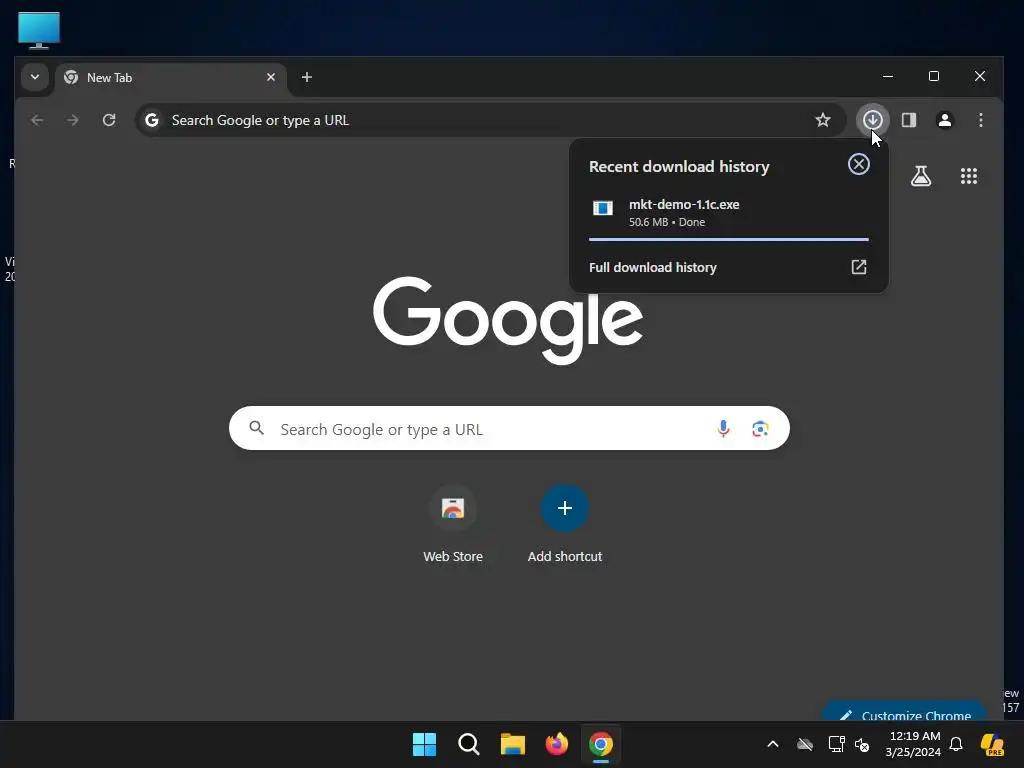This screenshot has height=768, width=1024.
Task: Open the taskbar clock showing 12:19 AM
Action: pyautogui.click(x=914, y=744)
